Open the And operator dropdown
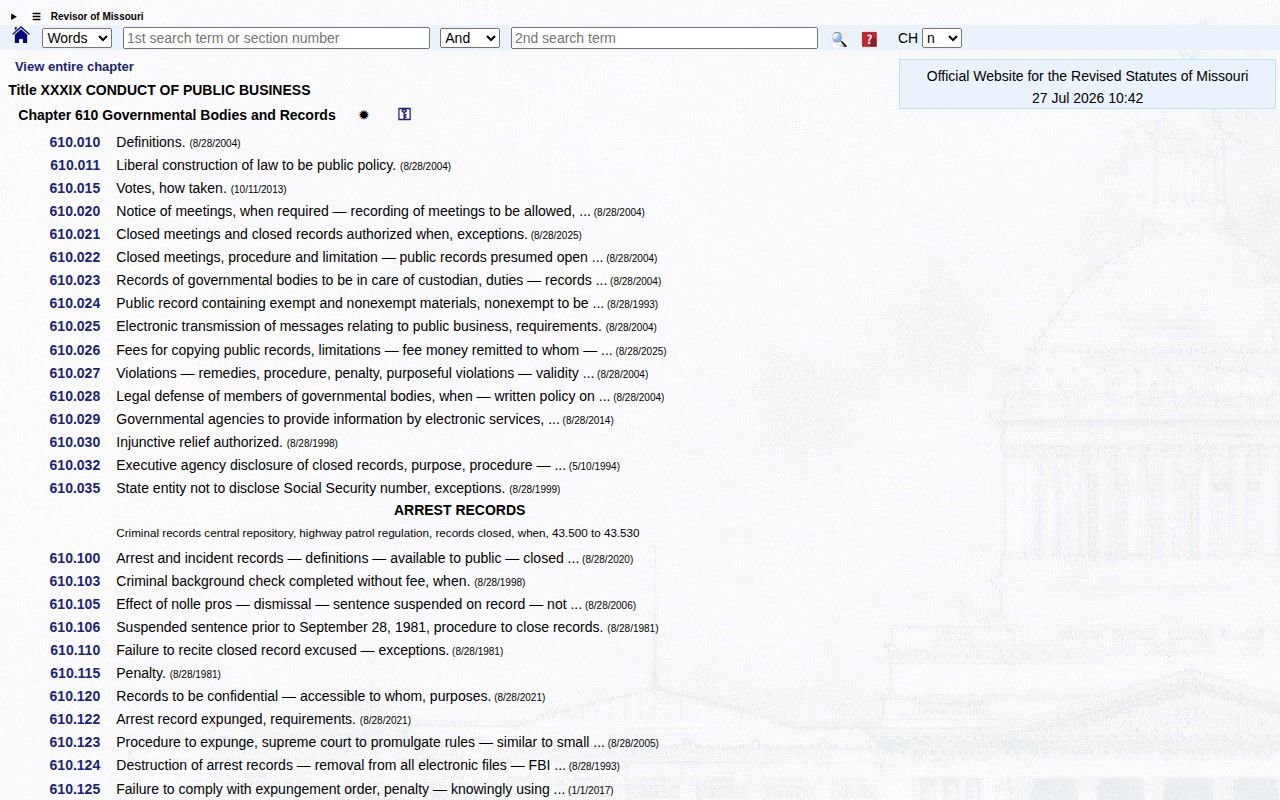 point(470,38)
